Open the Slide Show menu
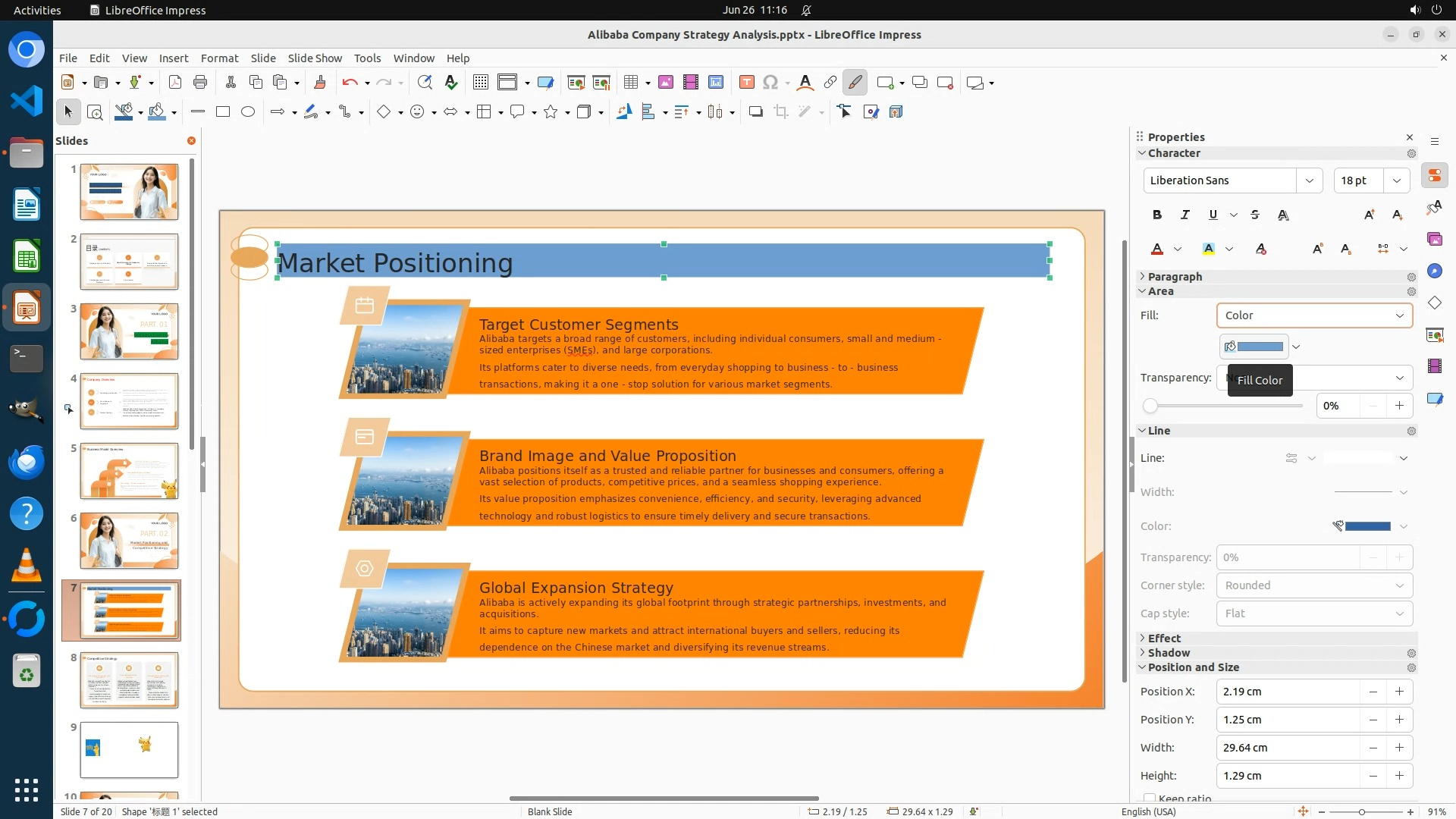This screenshot has height=819, width=1456. pyautogui.click(x=315, y=58)
